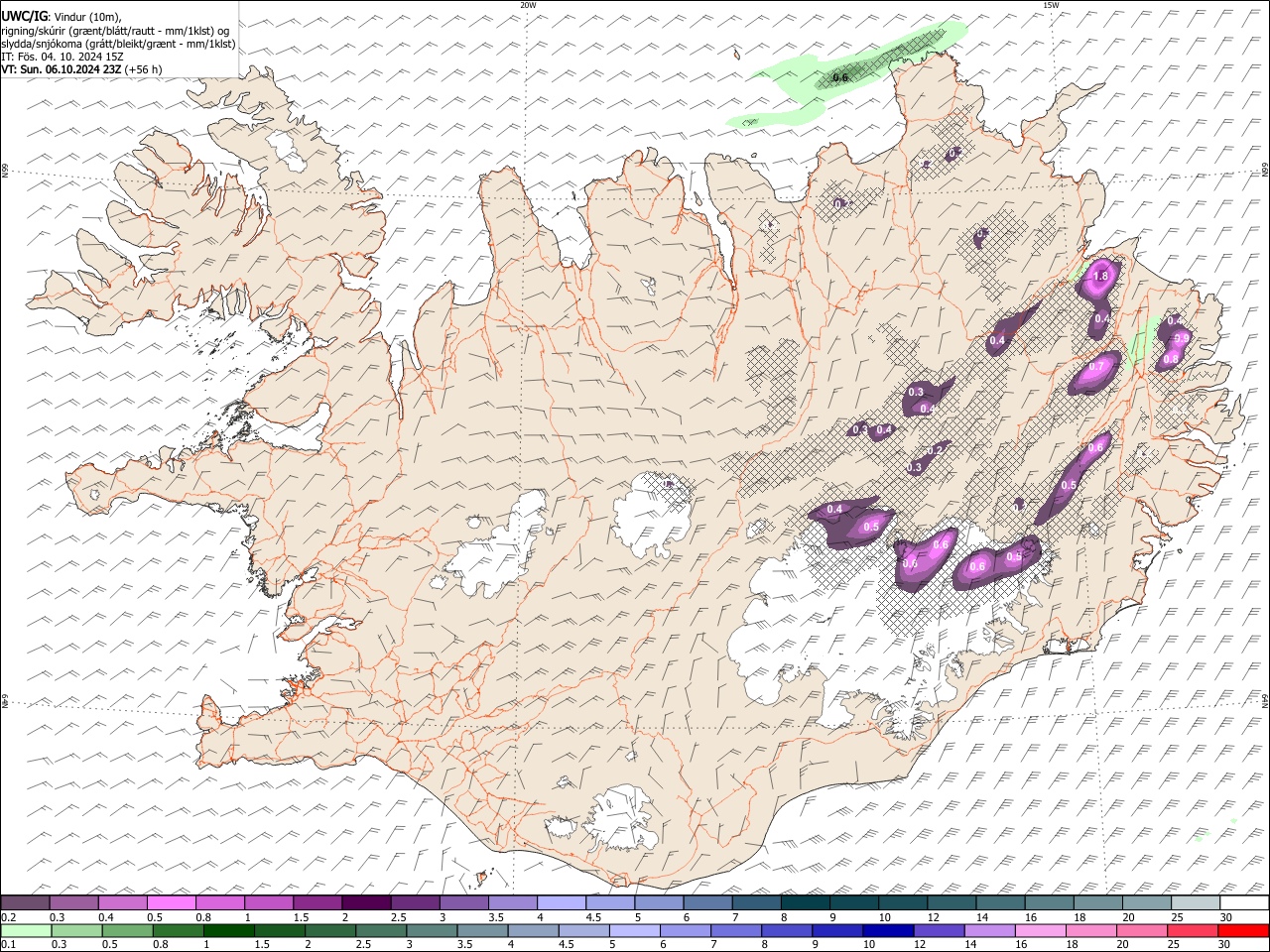Click the 0.7 snowfall value on the map
This screenshot has height=952, width=1270.
pos(1096,367)
